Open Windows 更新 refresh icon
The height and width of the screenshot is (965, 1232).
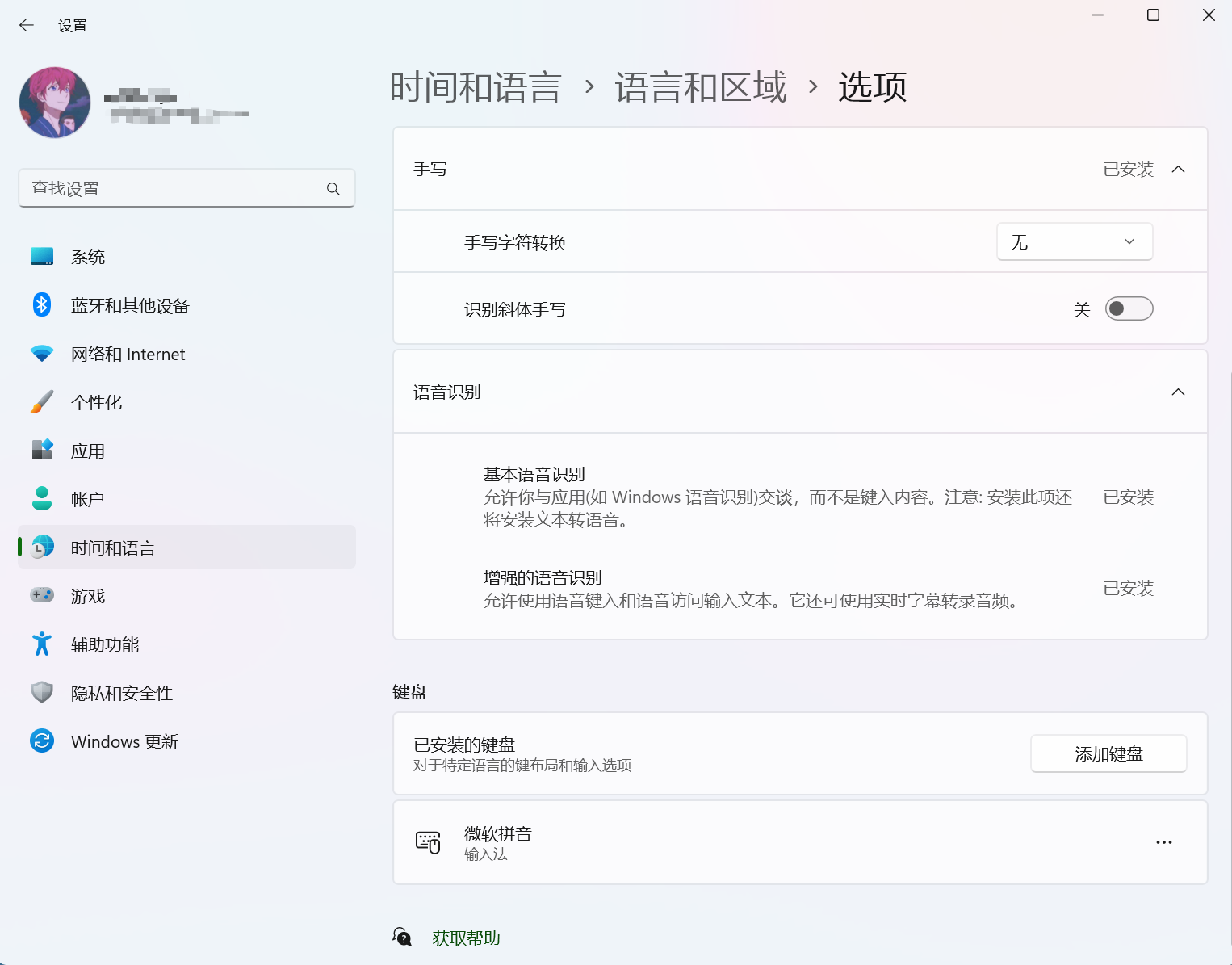[42, 741]
